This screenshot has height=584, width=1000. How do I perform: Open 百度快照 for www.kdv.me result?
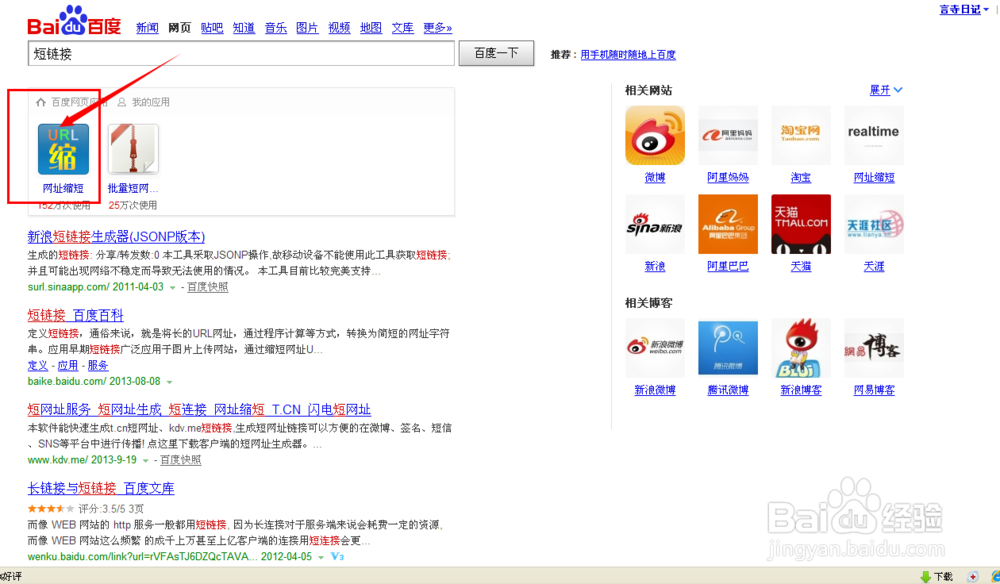point(180,460)
